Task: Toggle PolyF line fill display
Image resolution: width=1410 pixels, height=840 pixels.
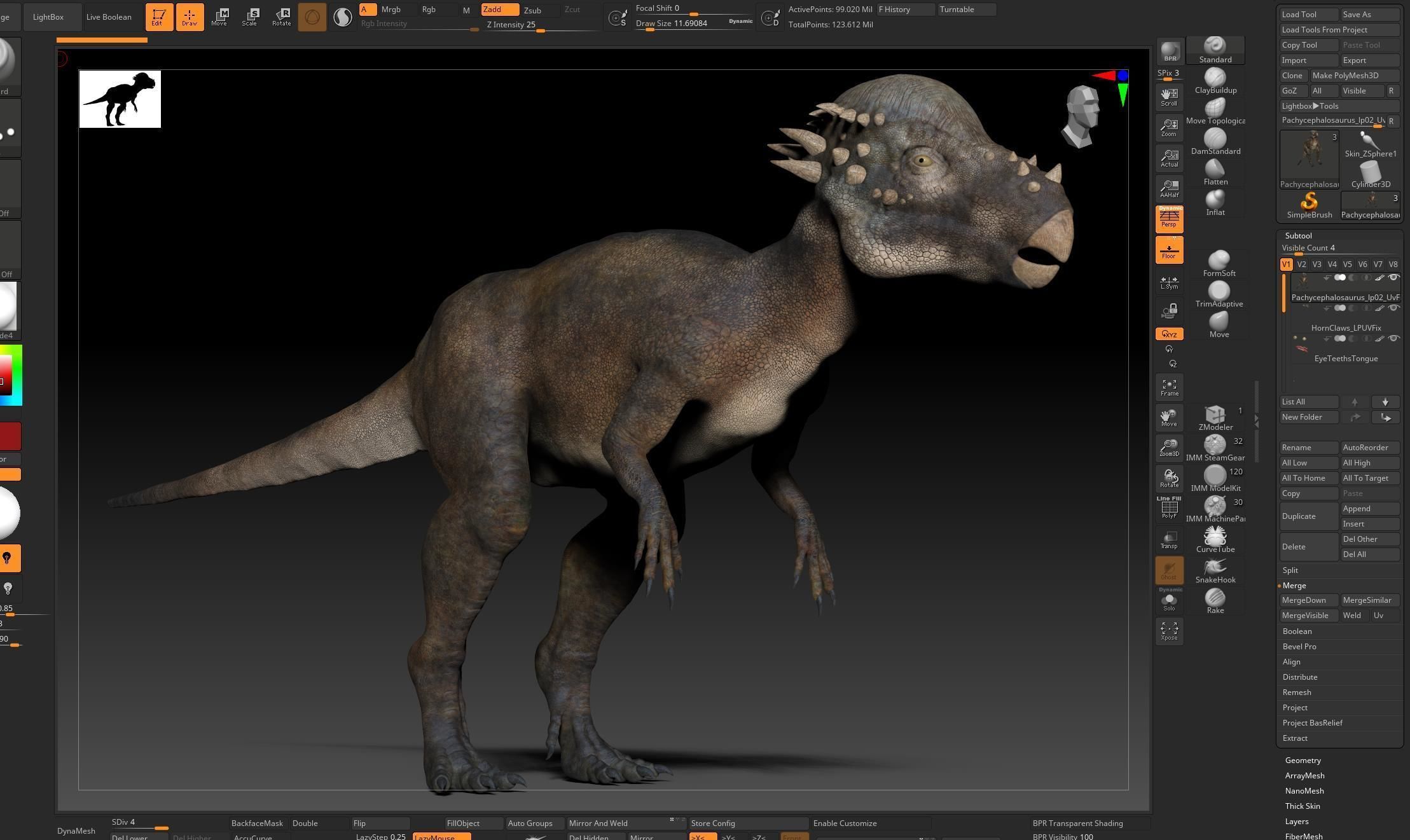Action: (x=1169, y=508)
